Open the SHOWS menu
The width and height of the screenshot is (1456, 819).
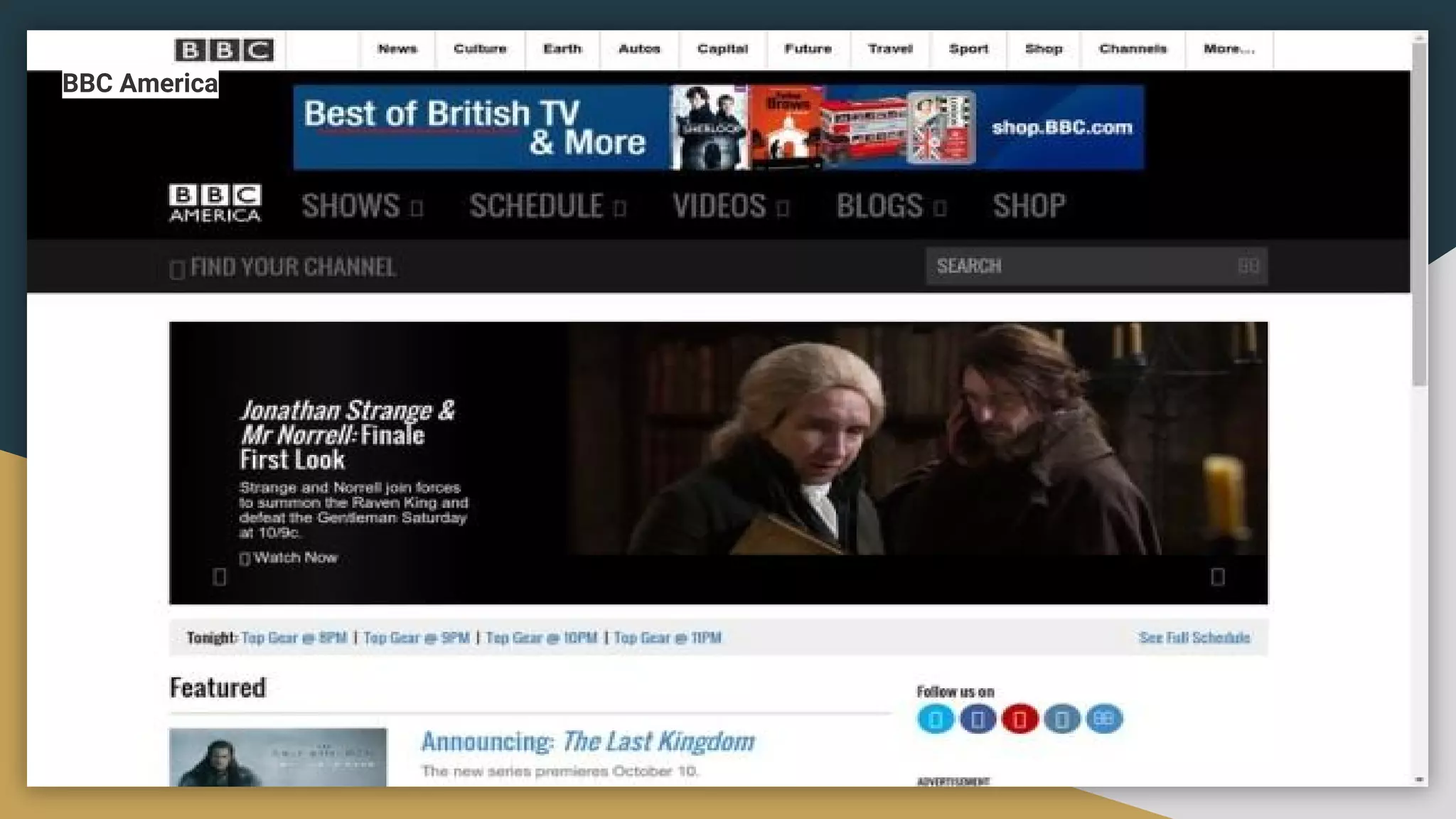[x=351, y=206]
